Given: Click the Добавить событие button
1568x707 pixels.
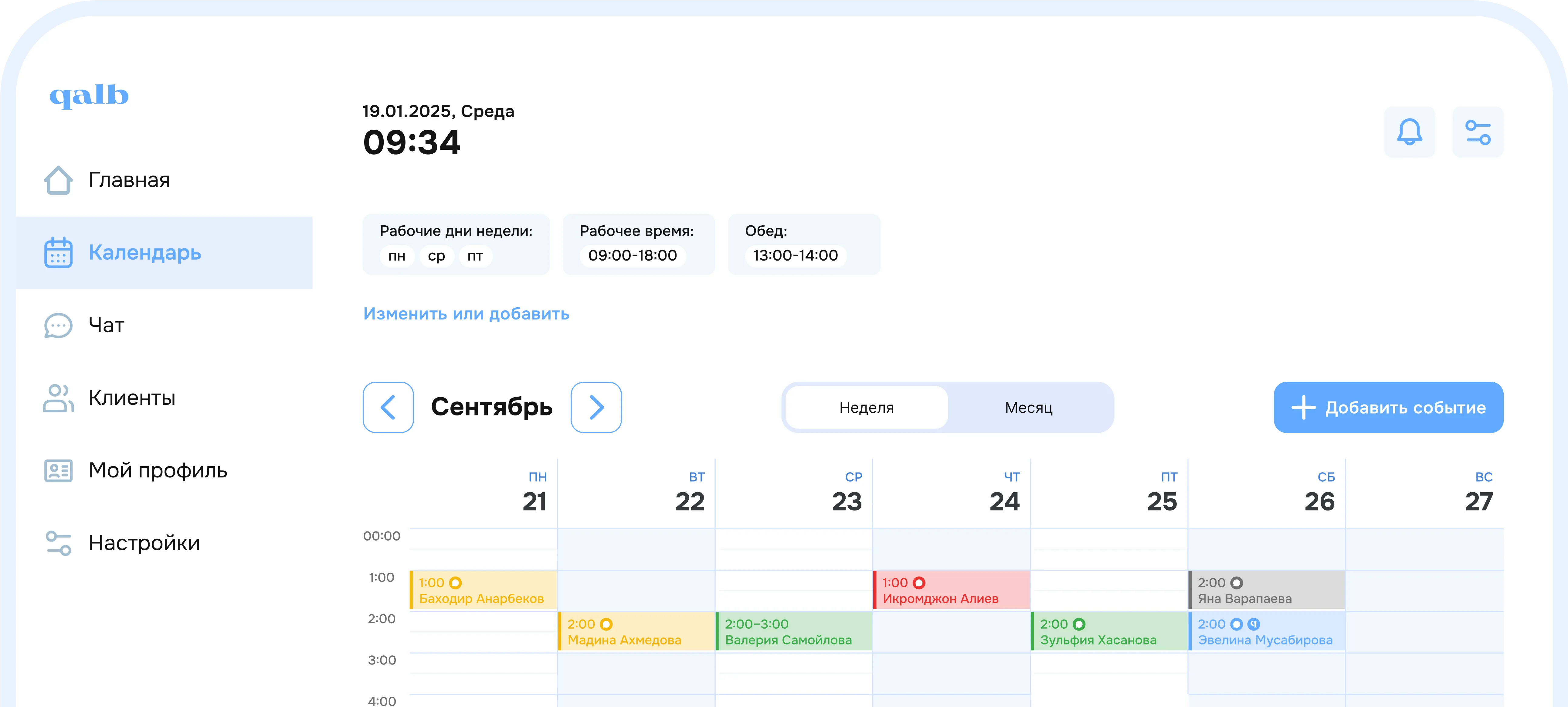Looking at the screenshot, I should point(1388,407).
